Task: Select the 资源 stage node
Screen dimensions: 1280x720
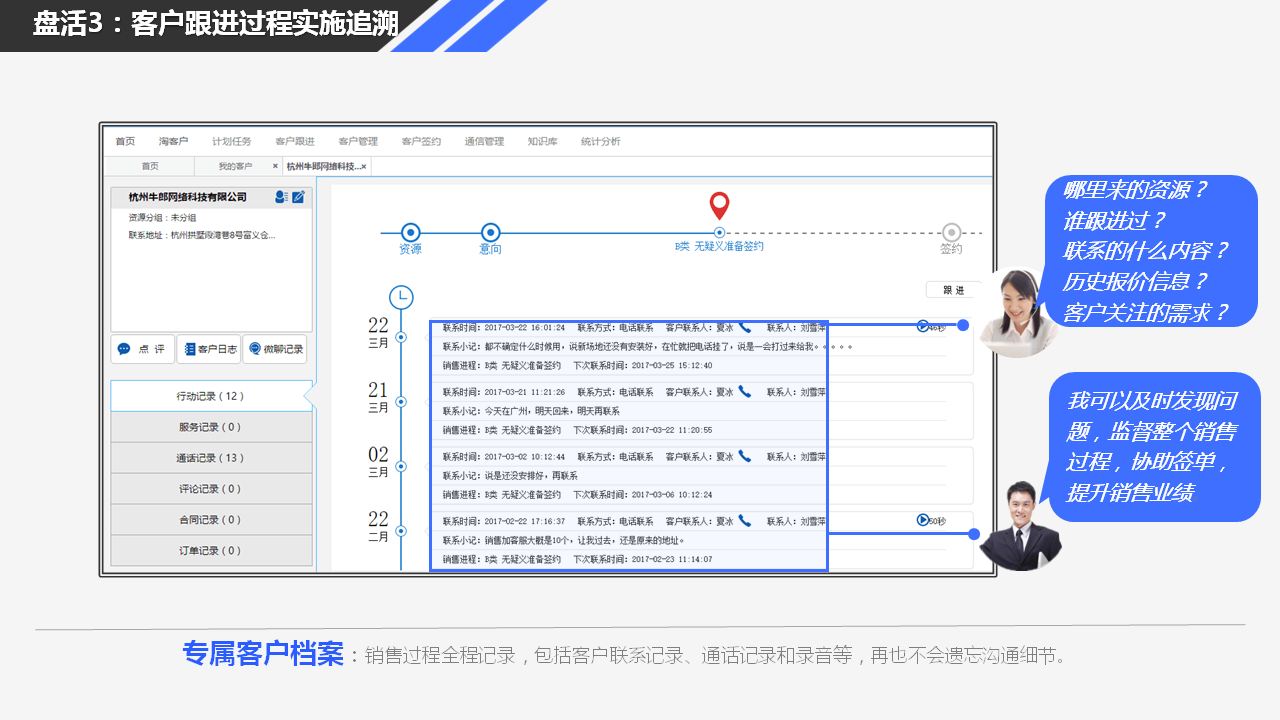Action: click(x=410, y=232)
